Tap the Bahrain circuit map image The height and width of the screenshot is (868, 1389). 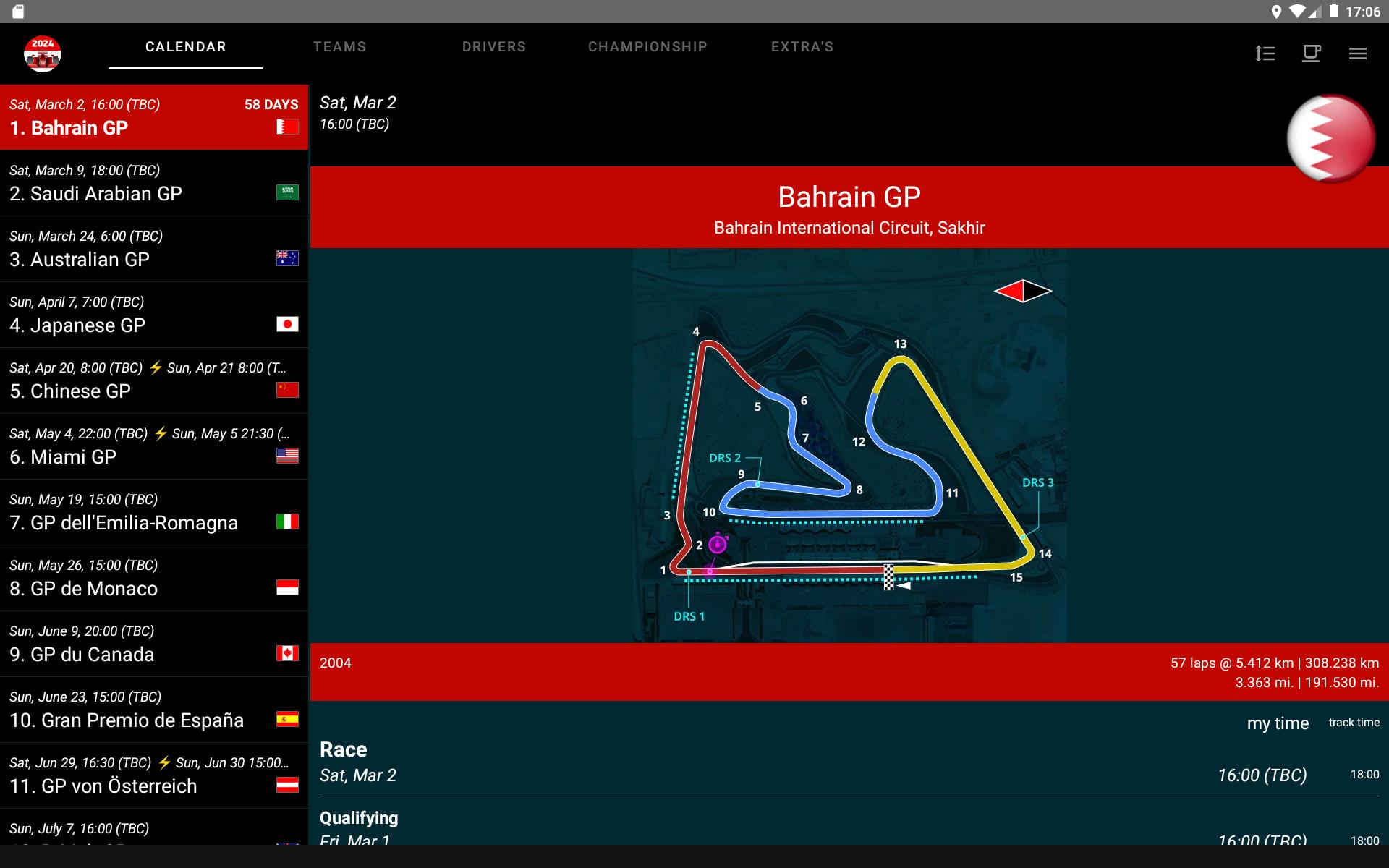coord(849,446)
